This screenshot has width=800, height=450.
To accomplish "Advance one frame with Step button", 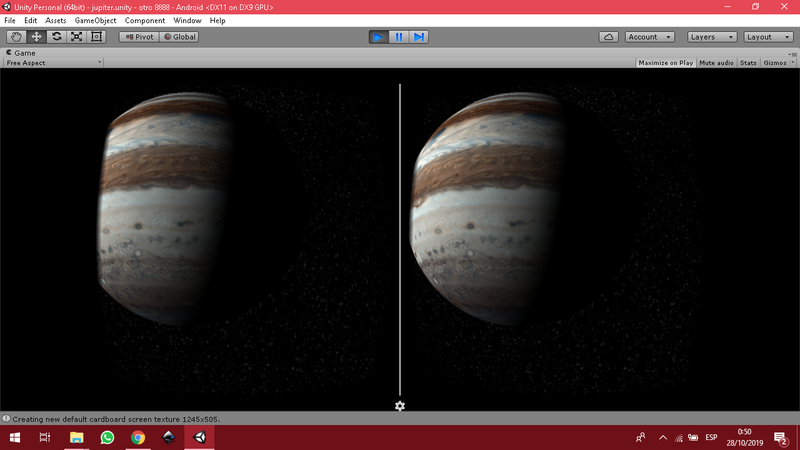I will coord(419,37).
